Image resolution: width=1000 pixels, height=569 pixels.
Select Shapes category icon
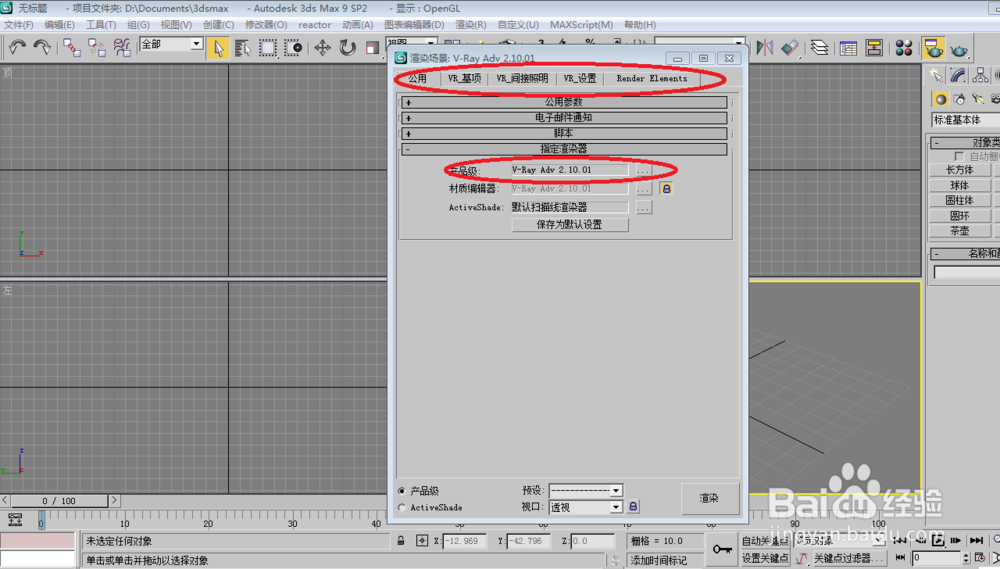959,100
